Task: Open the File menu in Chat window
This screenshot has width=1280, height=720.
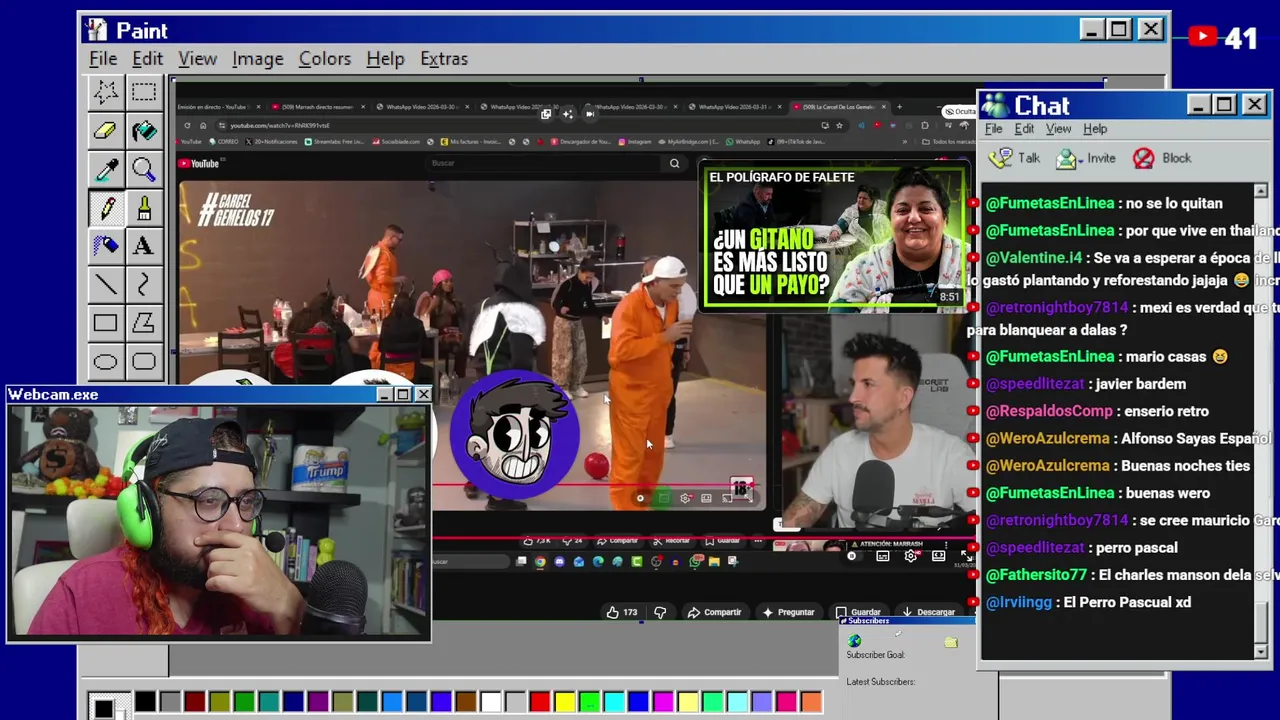Action: coord(994,129)
